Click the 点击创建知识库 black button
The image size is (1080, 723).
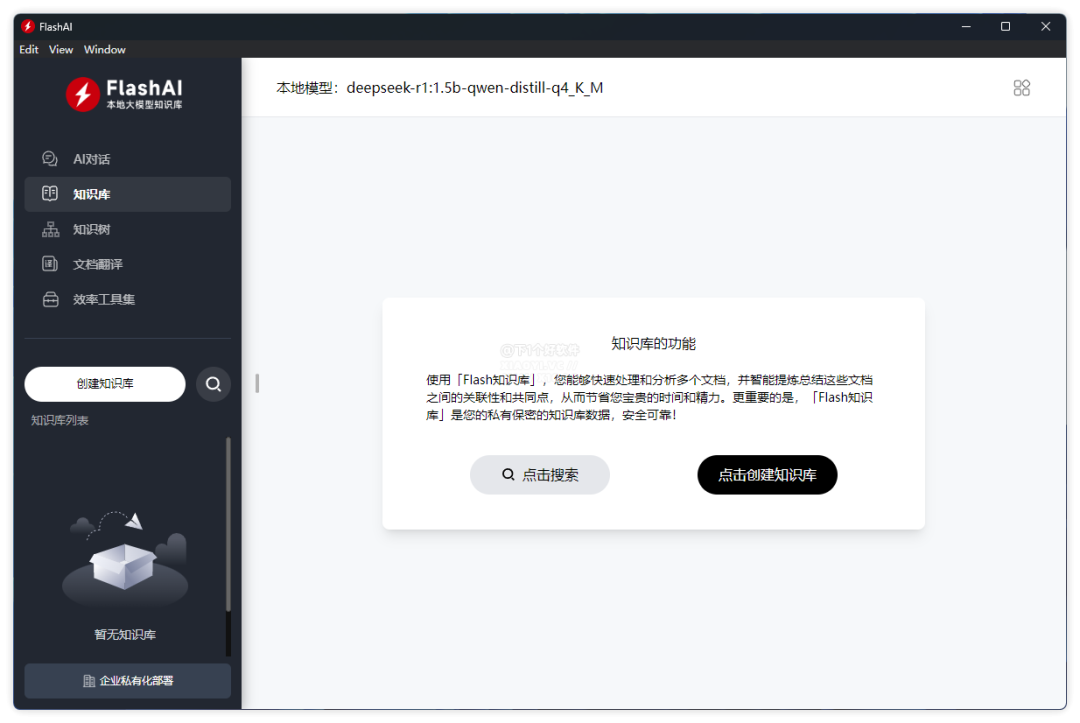[767, 474]
